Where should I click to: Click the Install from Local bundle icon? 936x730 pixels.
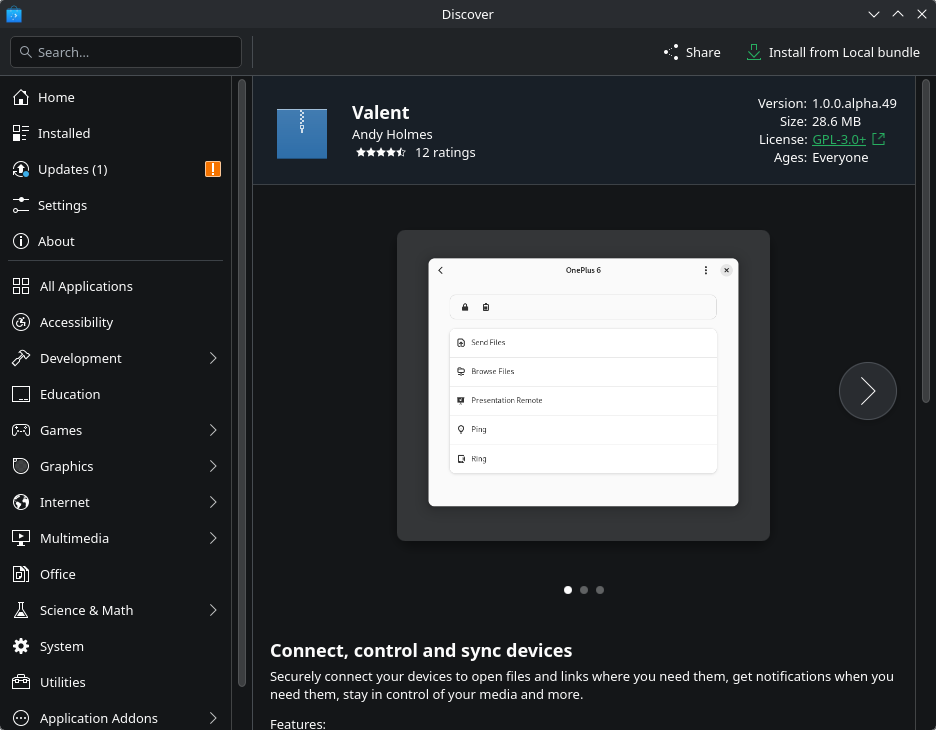pyautogui.click(x=754, y=52)
